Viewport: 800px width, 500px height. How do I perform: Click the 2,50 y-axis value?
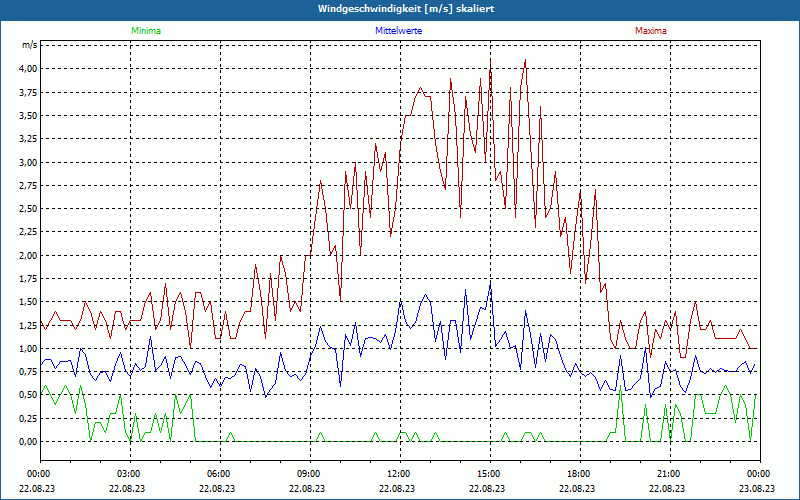(29, 209)
